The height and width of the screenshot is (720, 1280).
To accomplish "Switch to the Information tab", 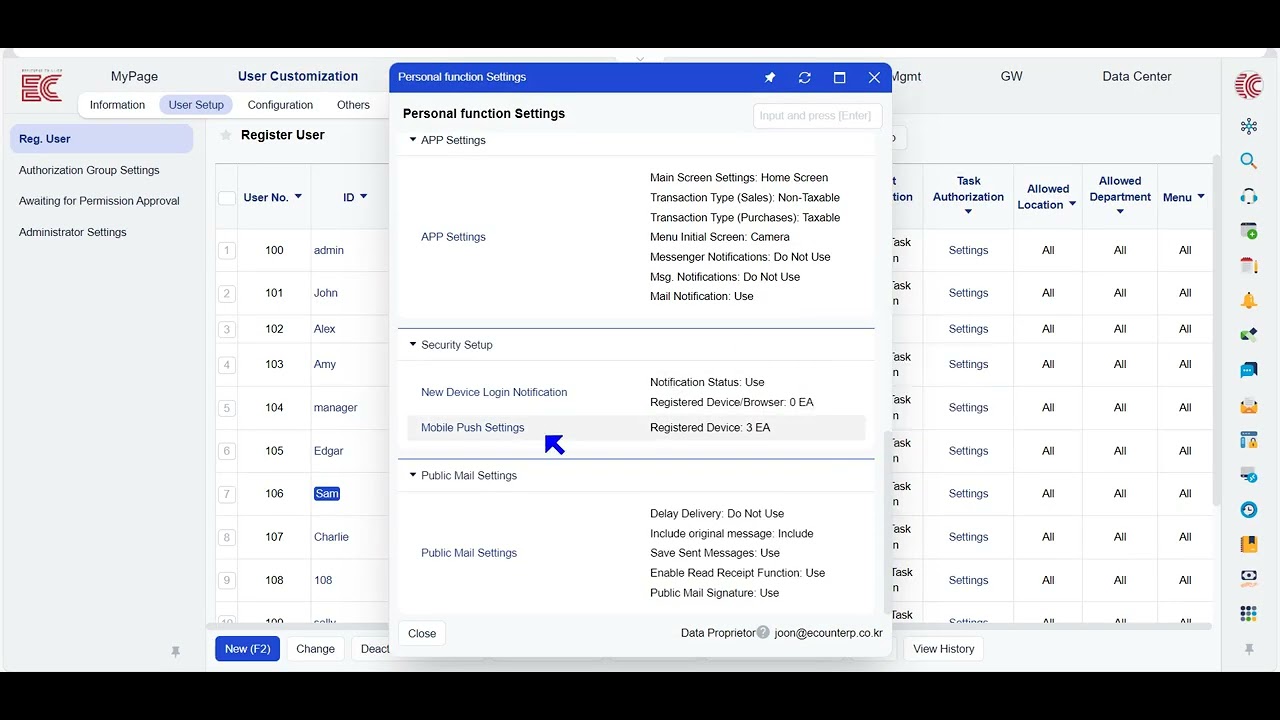I will [117, 105].
